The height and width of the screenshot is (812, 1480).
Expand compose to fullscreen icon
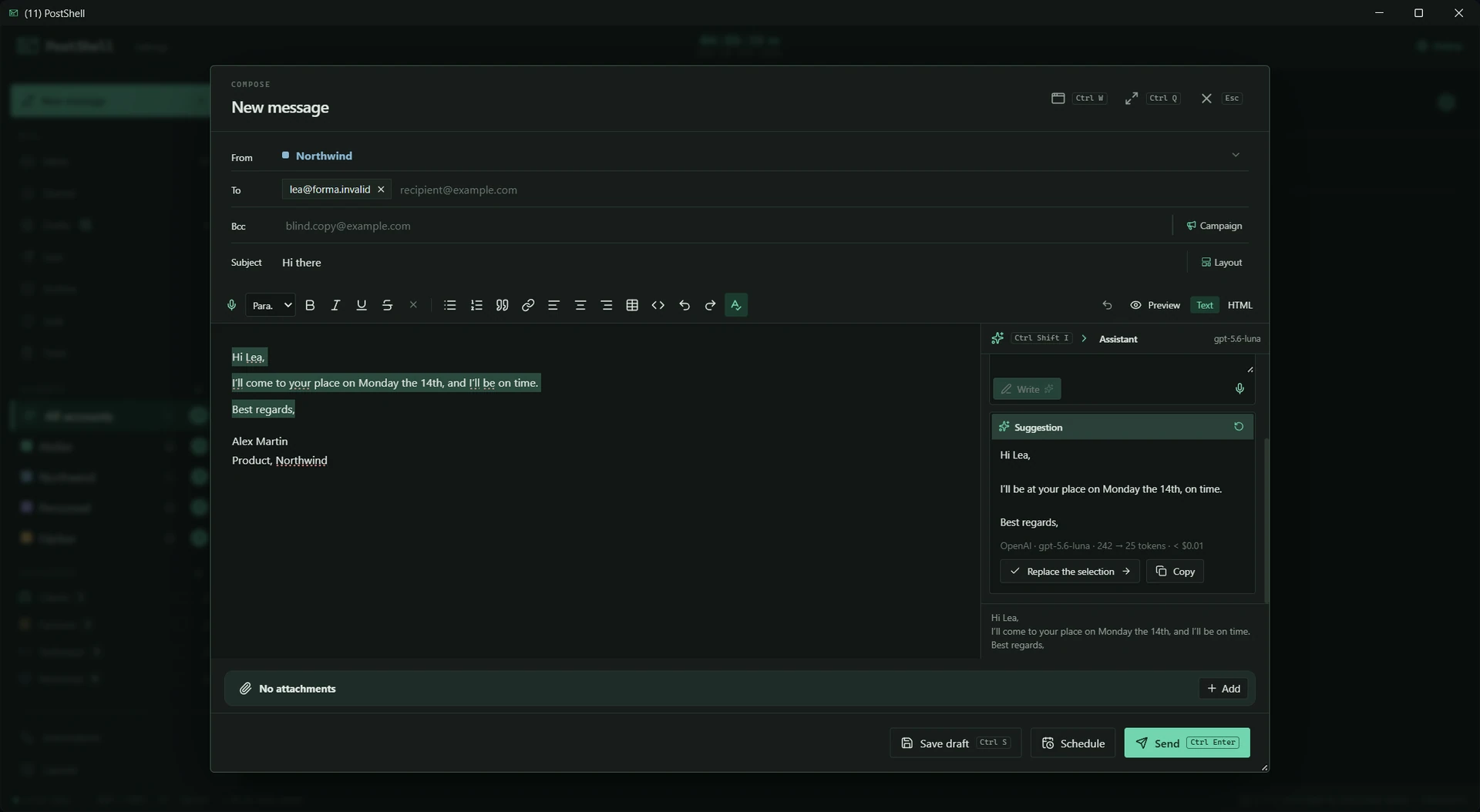click(x=1132, y=98)
